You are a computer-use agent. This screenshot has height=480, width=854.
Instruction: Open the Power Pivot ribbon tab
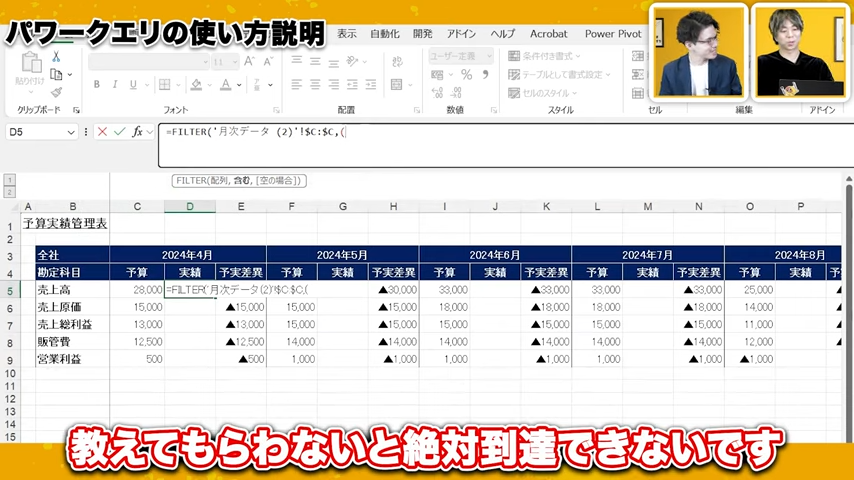(x=613, y=34)
